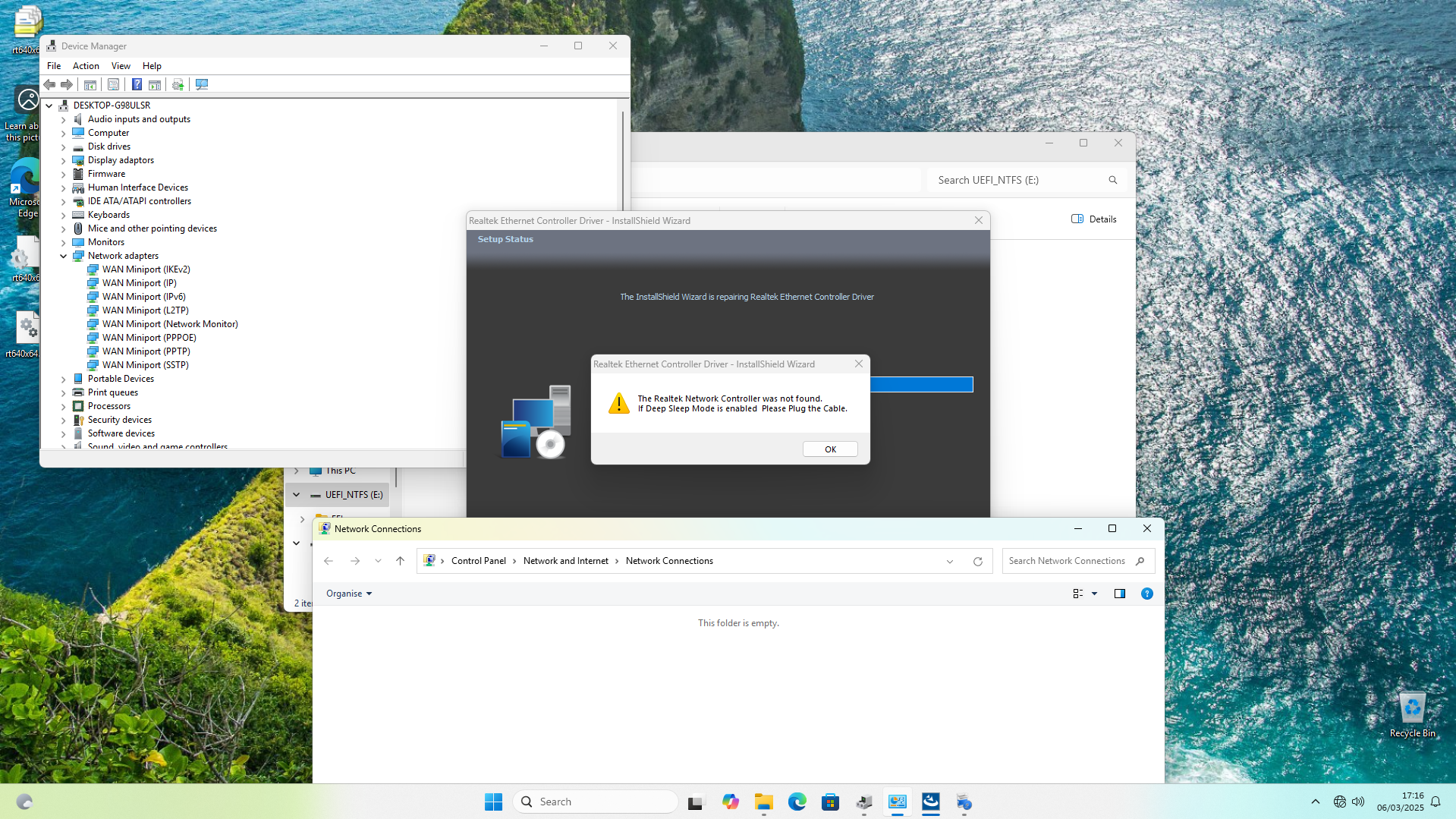The image size is (1456, 819).
Task: Expand Display adaptors node
Action: 64,160
